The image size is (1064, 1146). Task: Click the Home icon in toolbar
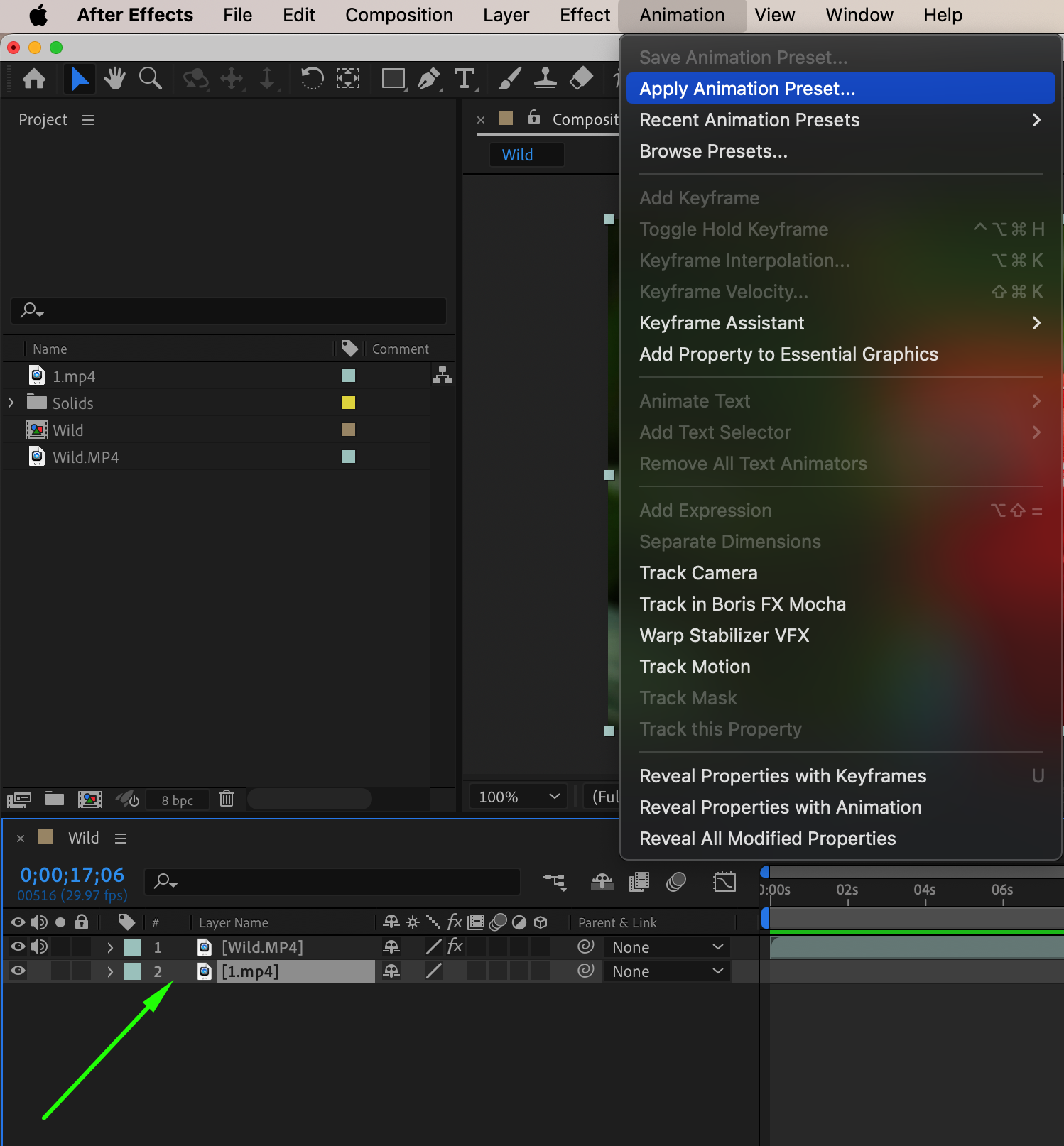(34, 79)
